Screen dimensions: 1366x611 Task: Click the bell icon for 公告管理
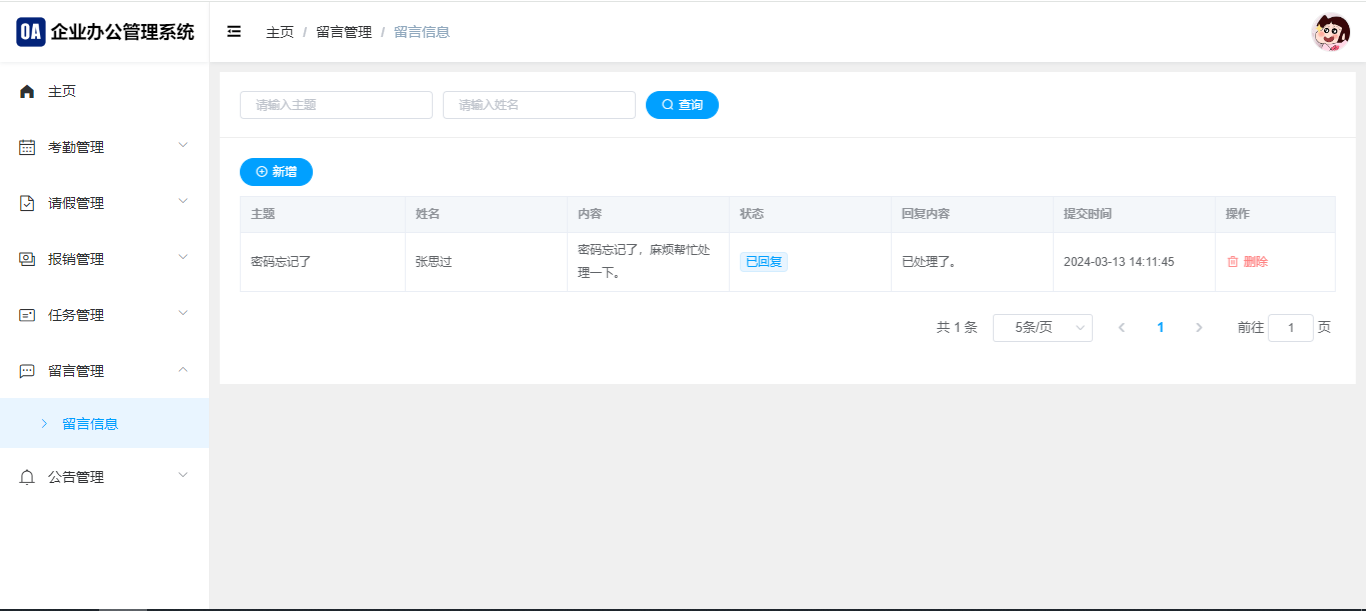[x=27, y=478]
